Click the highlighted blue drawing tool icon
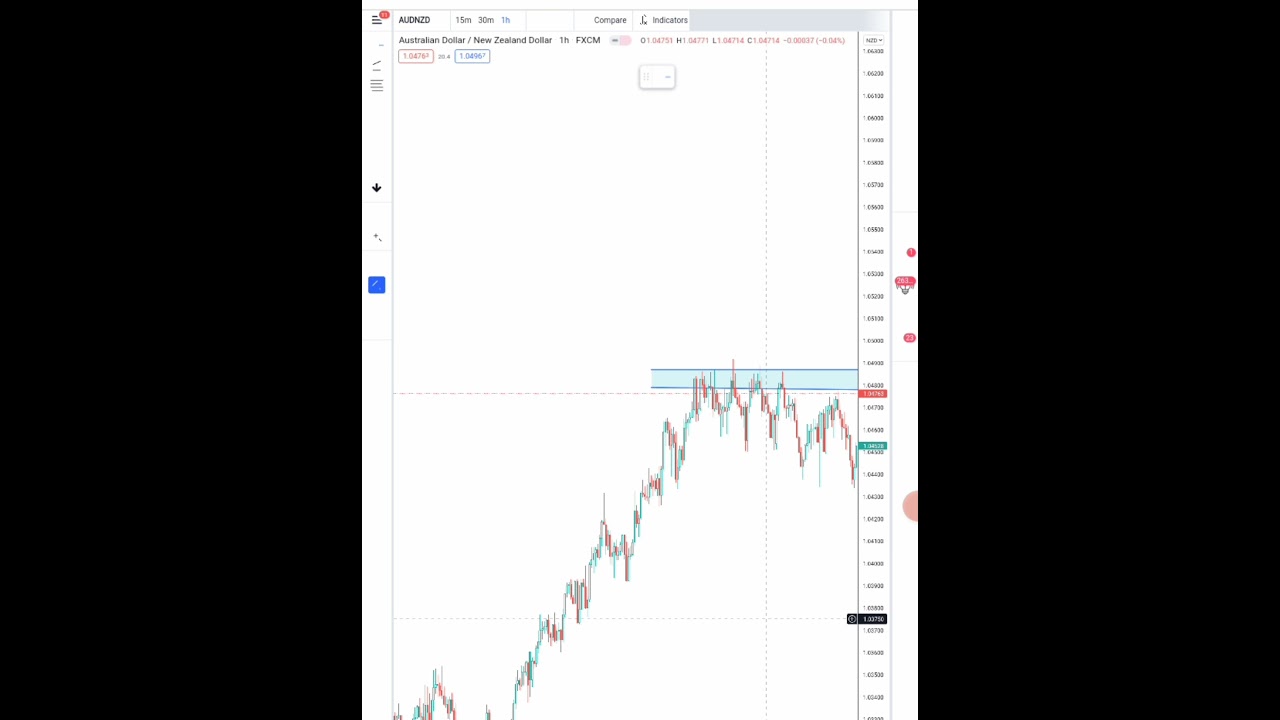 (x=377, y=285)
